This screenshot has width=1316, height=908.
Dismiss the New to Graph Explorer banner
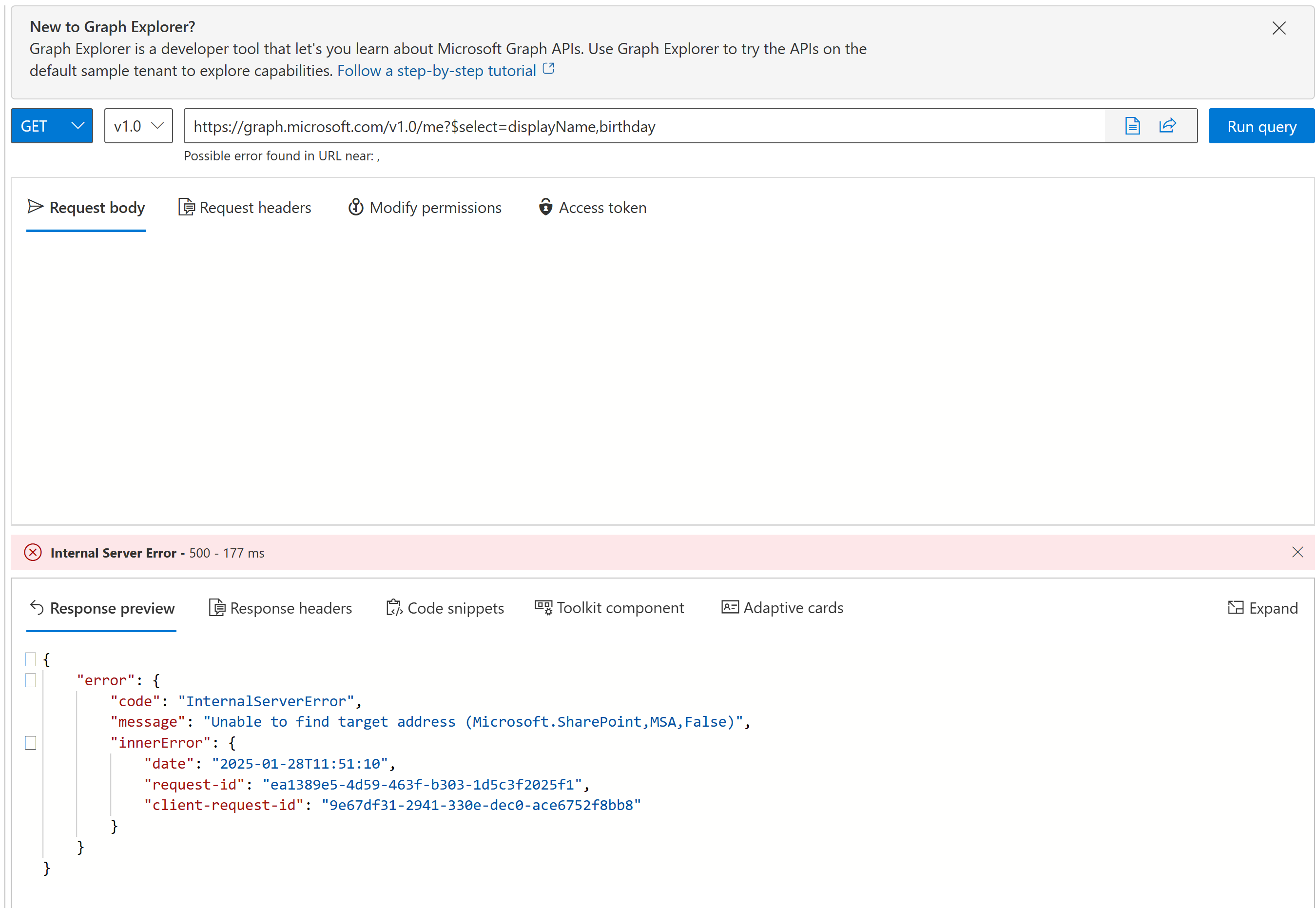[x=1278, y=28]
